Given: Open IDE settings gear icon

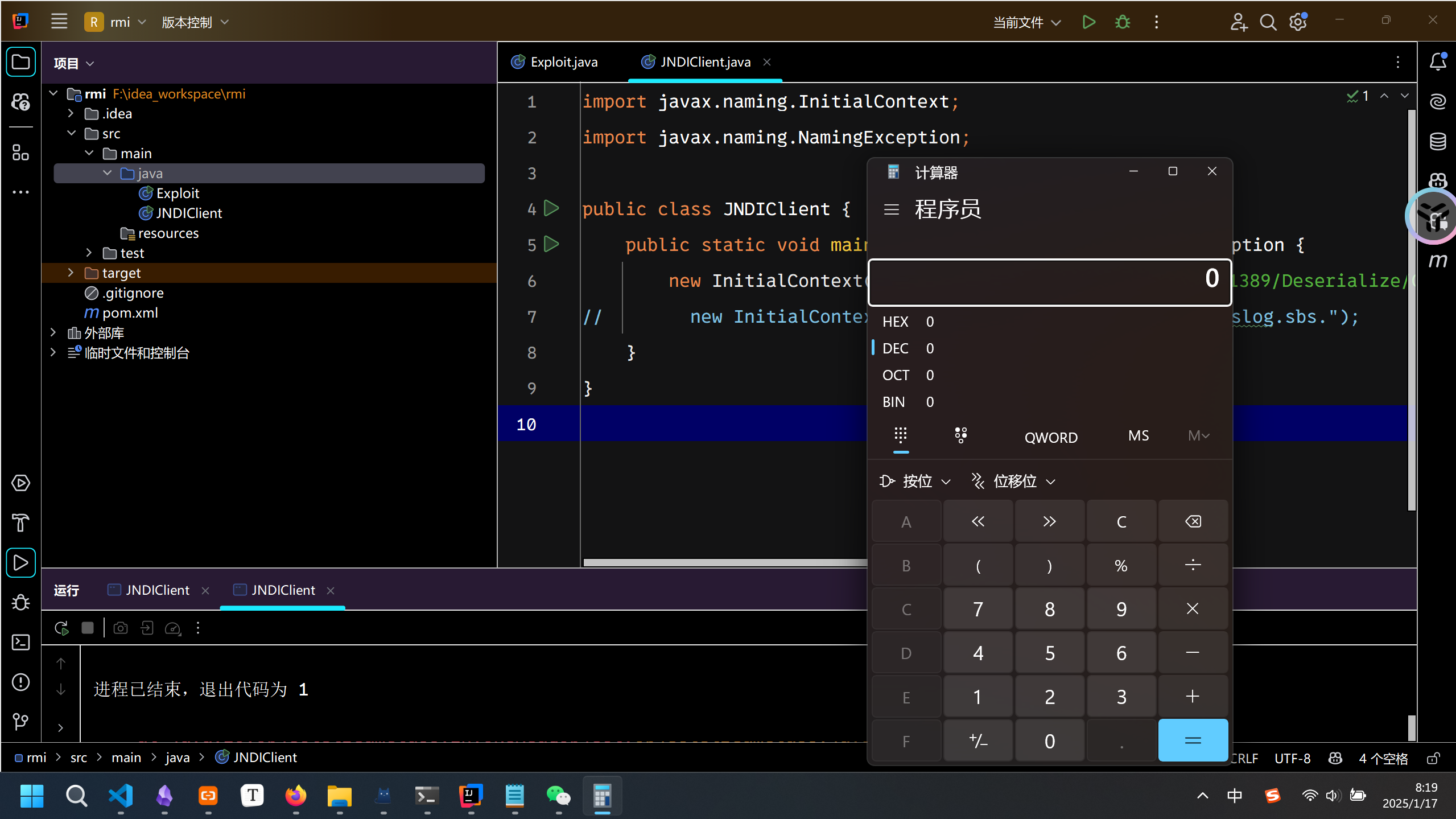Looking at the screenshot, I should point(1298,22).
